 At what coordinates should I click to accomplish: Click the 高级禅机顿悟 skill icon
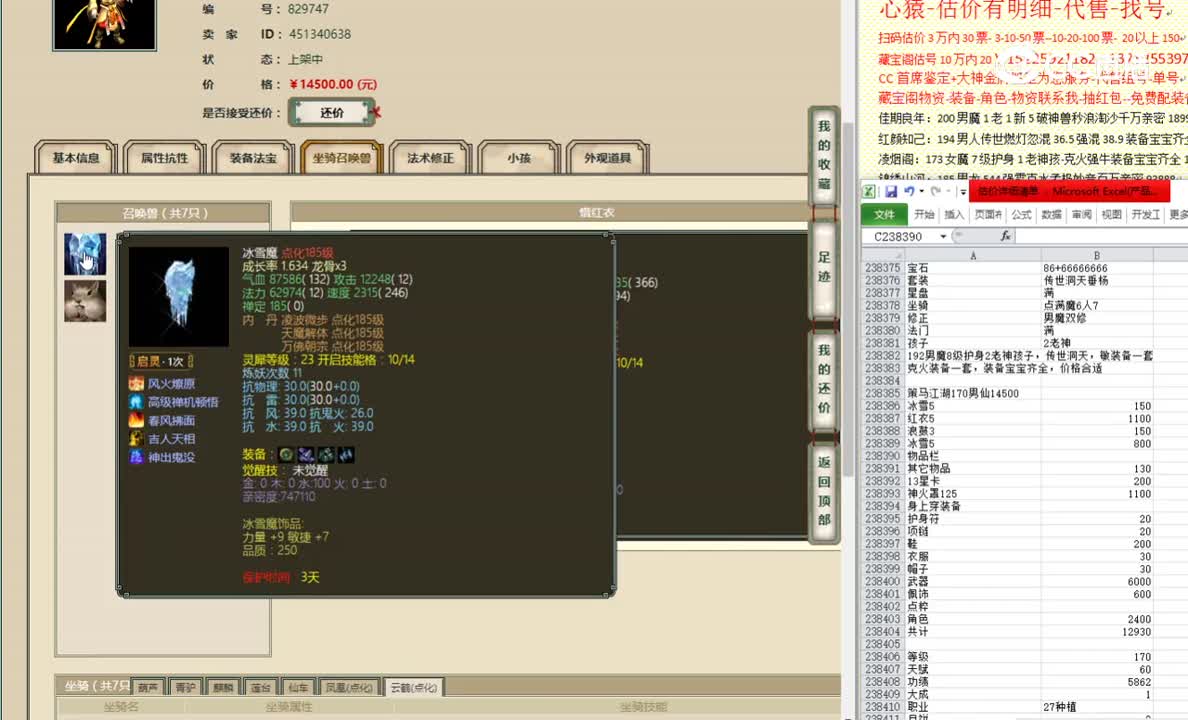coord(136,402)
